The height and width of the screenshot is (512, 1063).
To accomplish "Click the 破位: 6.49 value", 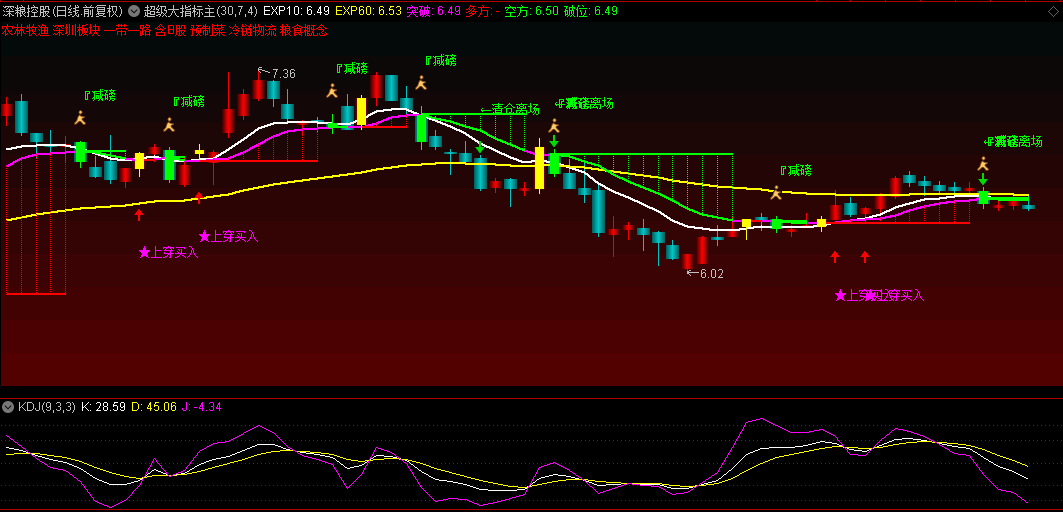I will click(x=590, y=12).
